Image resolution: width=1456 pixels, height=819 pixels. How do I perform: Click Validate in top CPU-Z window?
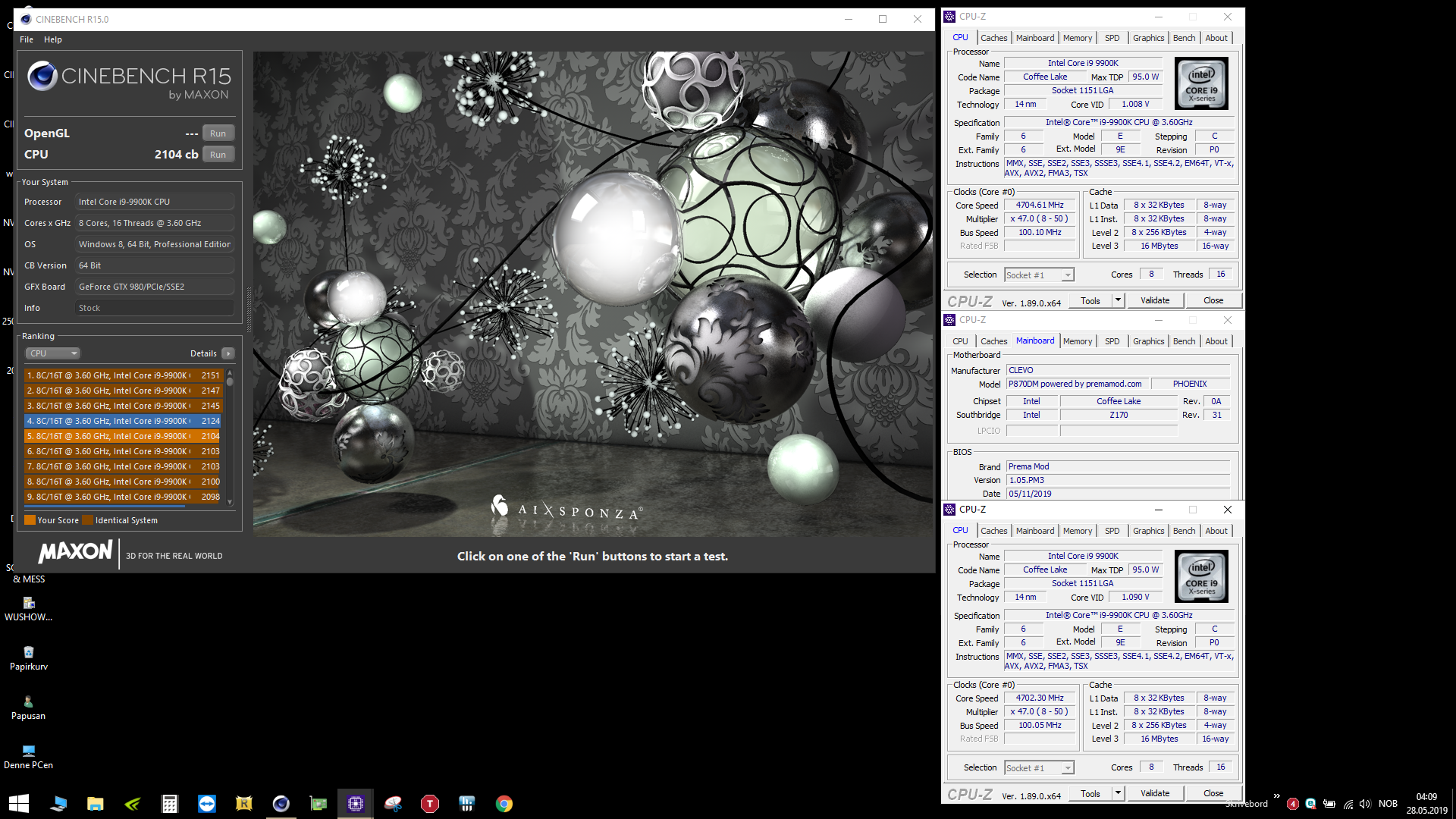(x=1154, y=300)
